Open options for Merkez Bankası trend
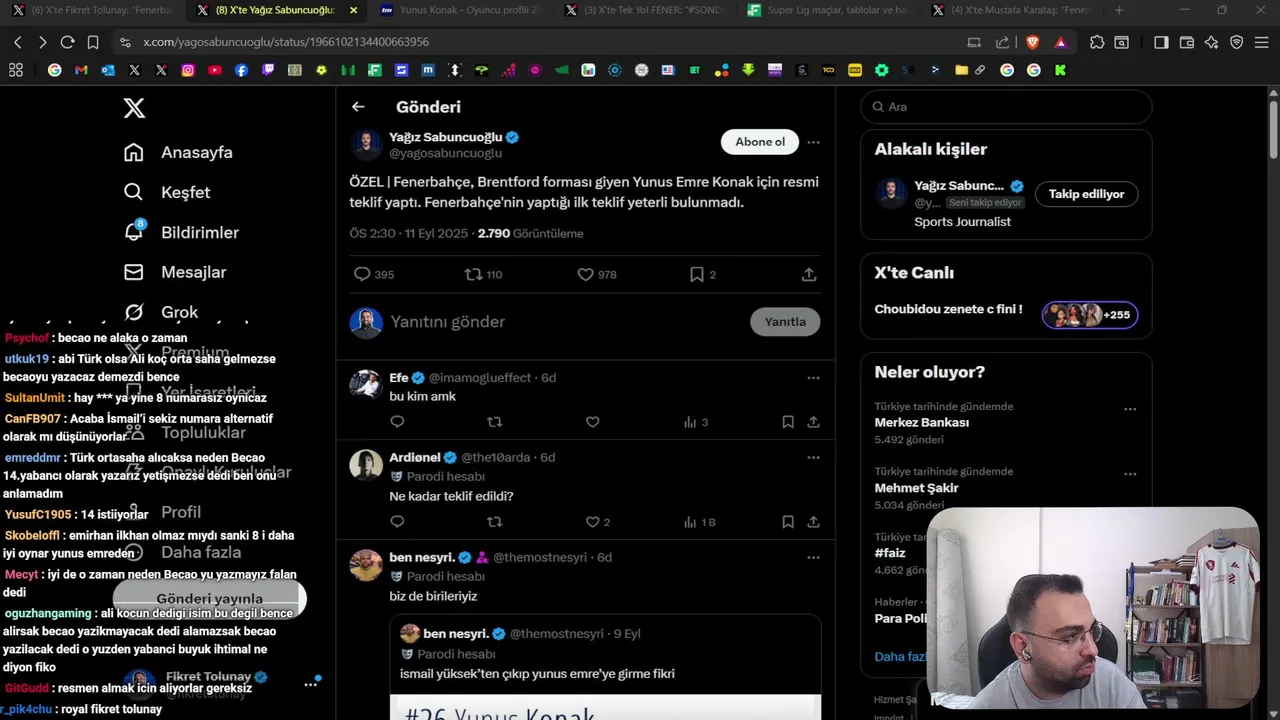This screenshot has height=720, width=1280. point(1130,409)
